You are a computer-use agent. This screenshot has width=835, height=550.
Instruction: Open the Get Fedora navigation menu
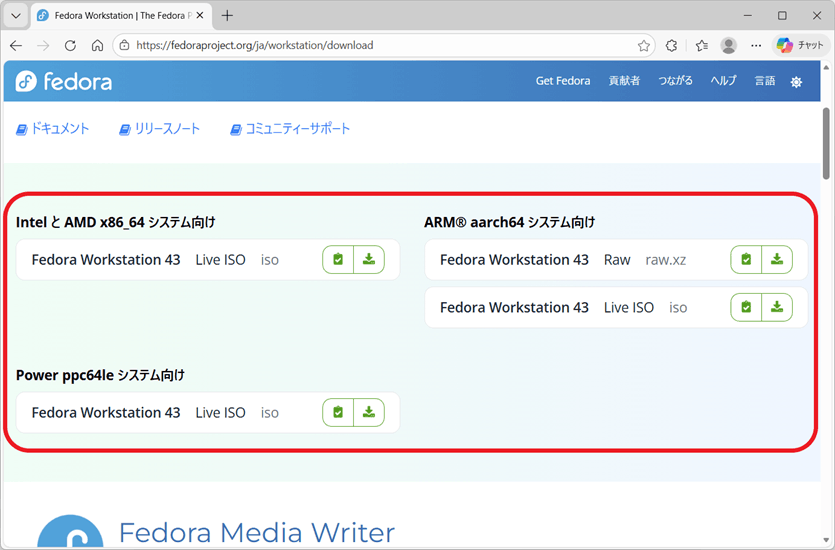click(x=562, y=81)
